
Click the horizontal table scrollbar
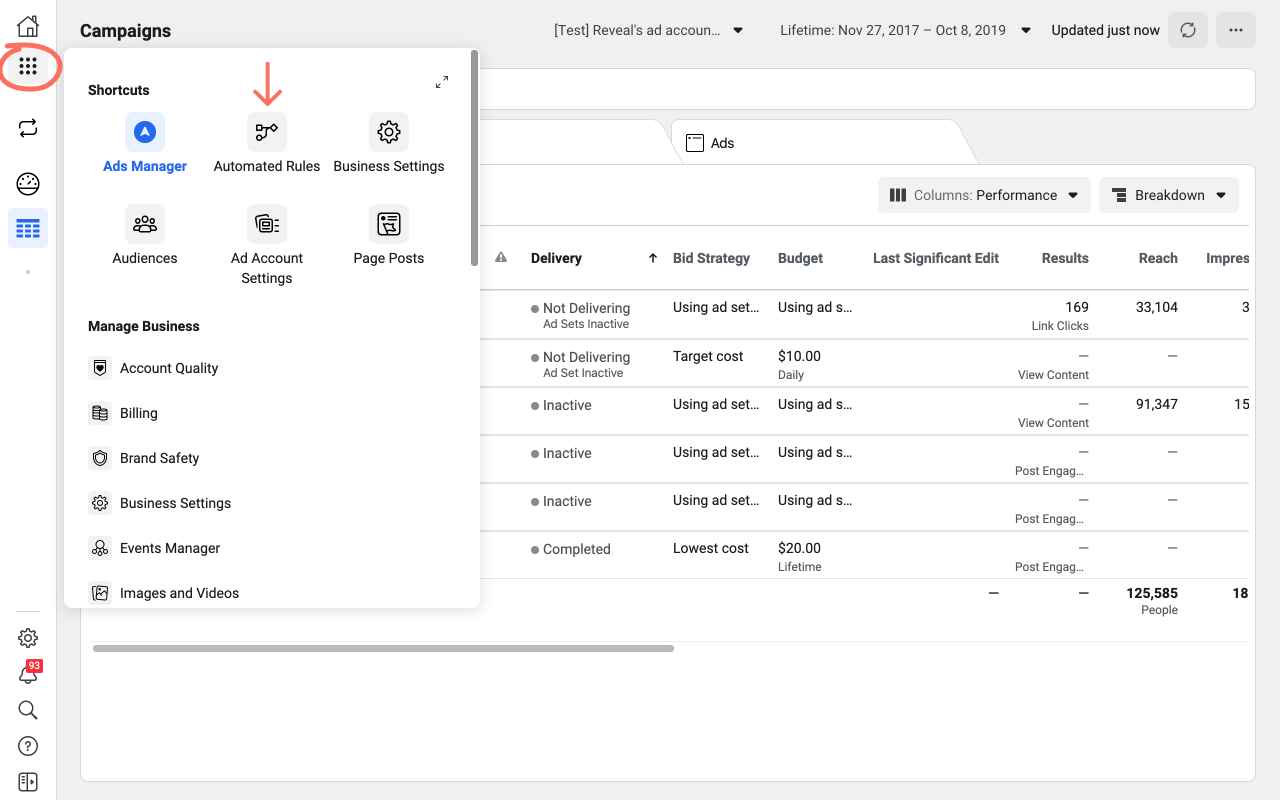tap(383, 648)
